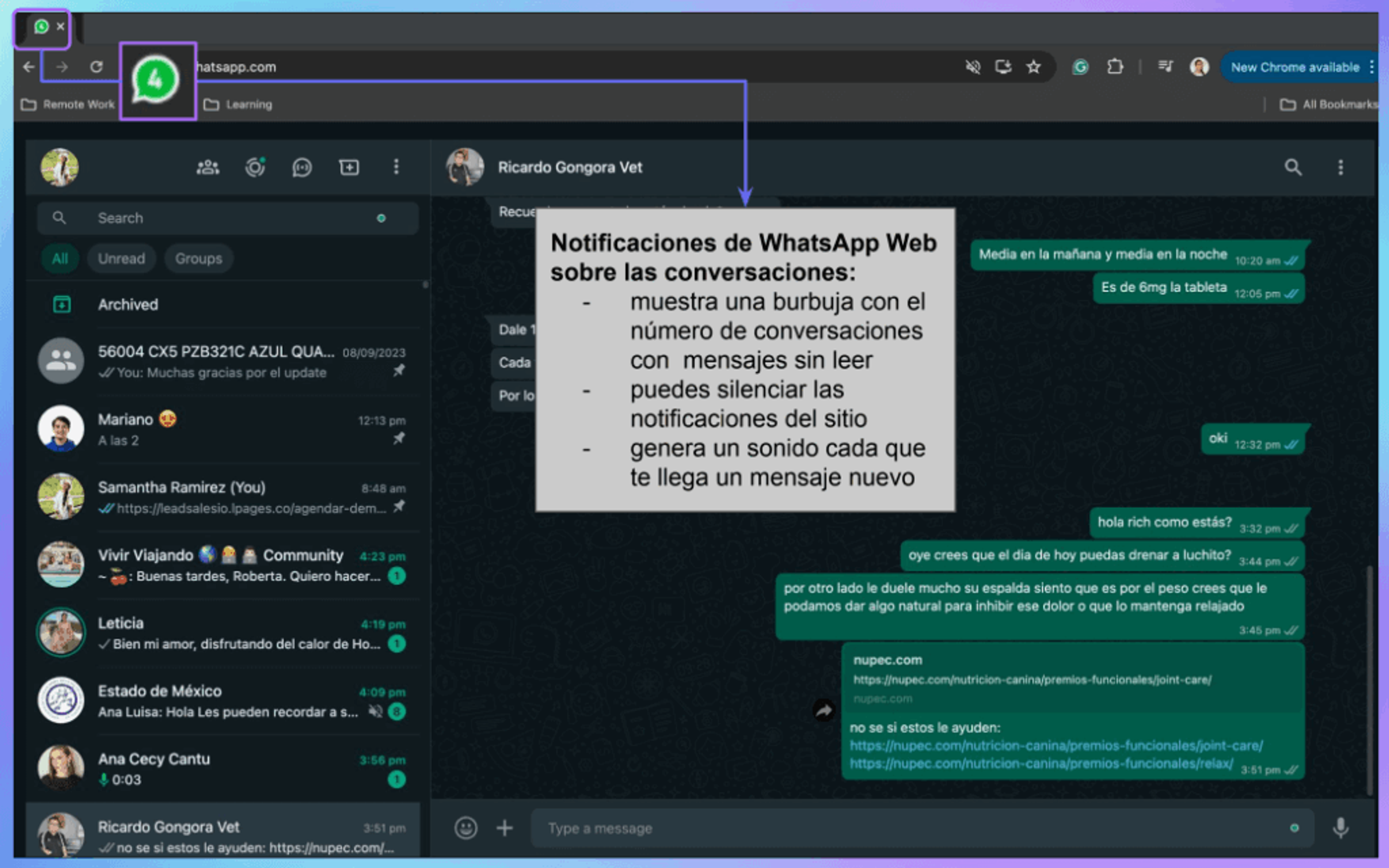This screenshot has width=1389, height=868.
Task: Open the relax nupec.com link
Action: click(1041, 763)
